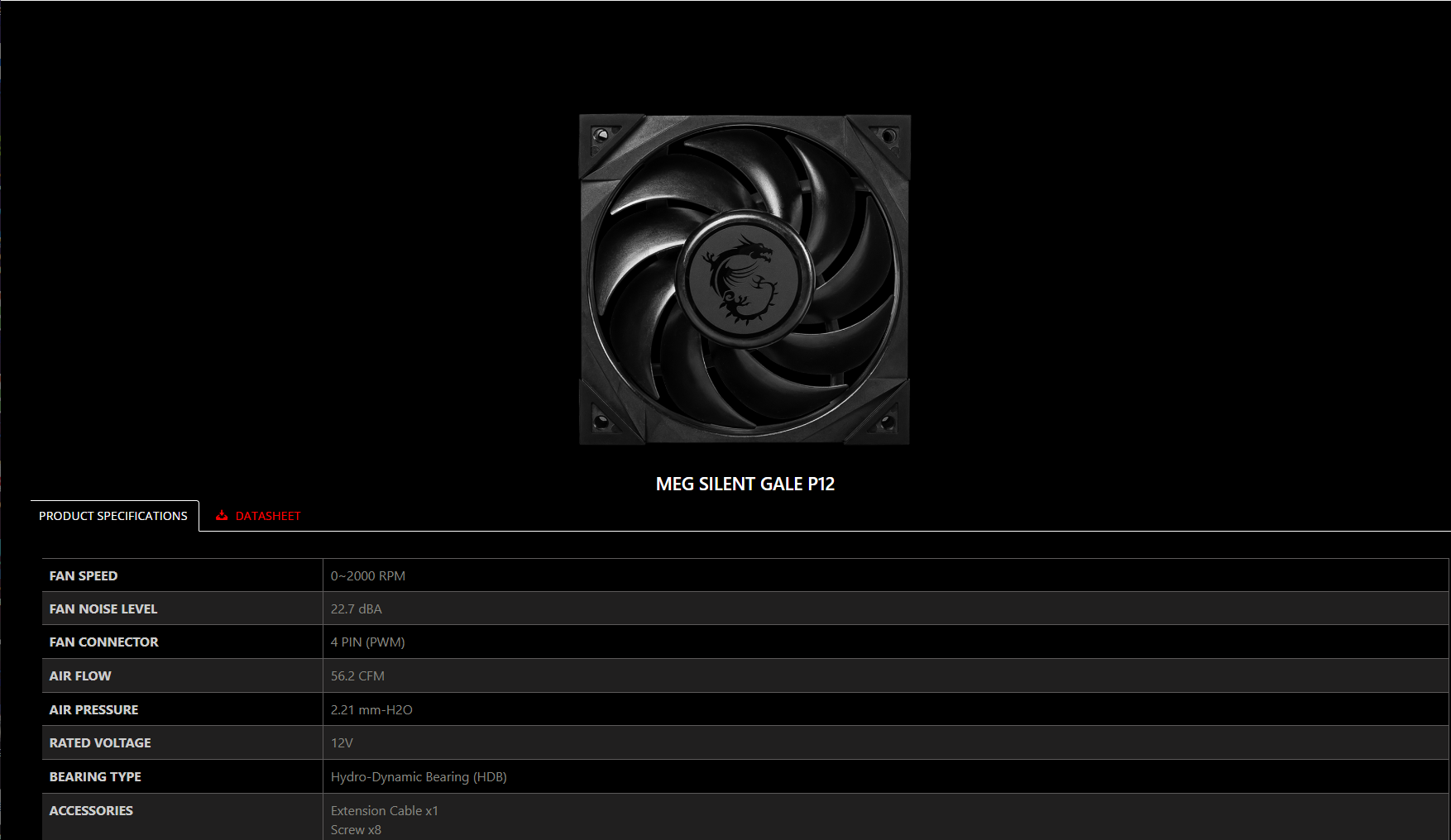
Task: Open the Datasheet link
Action: pos(267,516)
